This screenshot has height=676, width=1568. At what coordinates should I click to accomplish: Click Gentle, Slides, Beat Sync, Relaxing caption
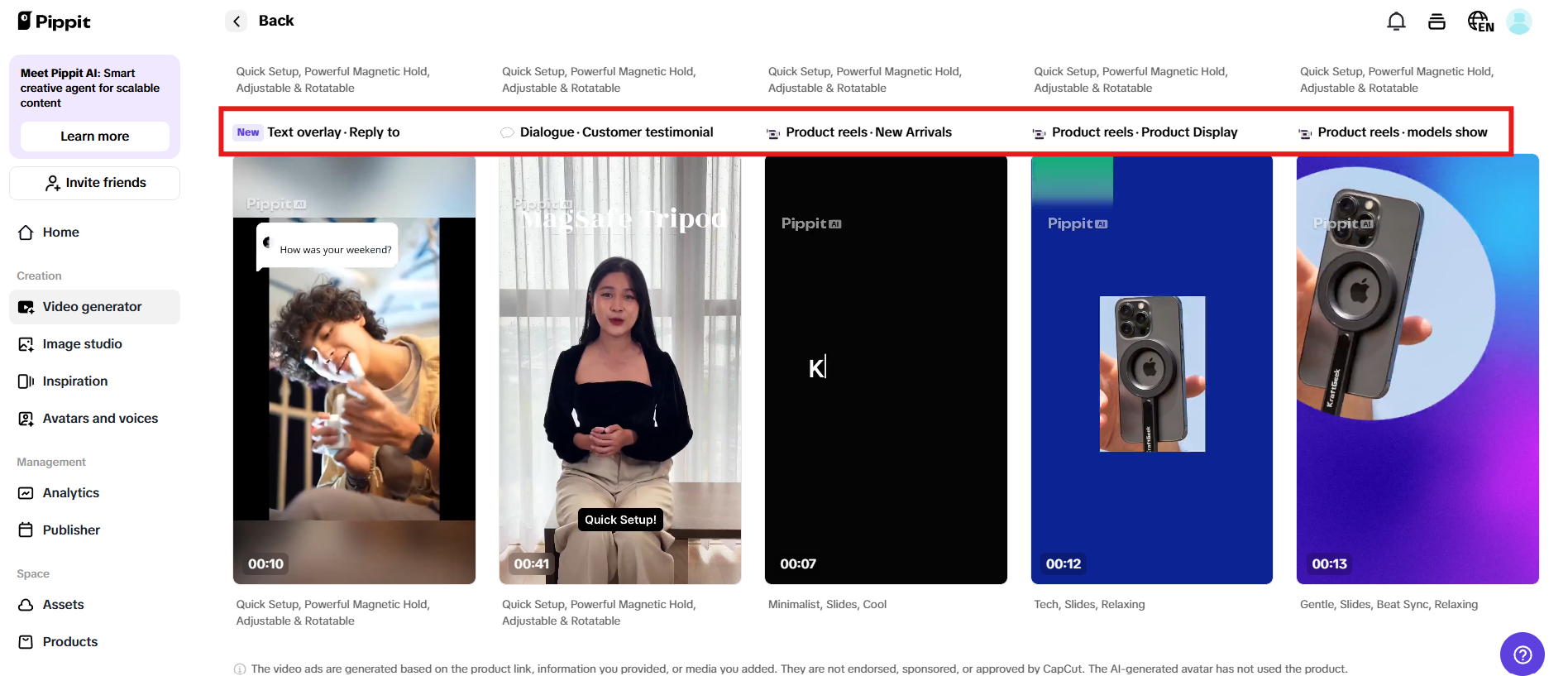pyautogui.click(x=1389, y=605)
